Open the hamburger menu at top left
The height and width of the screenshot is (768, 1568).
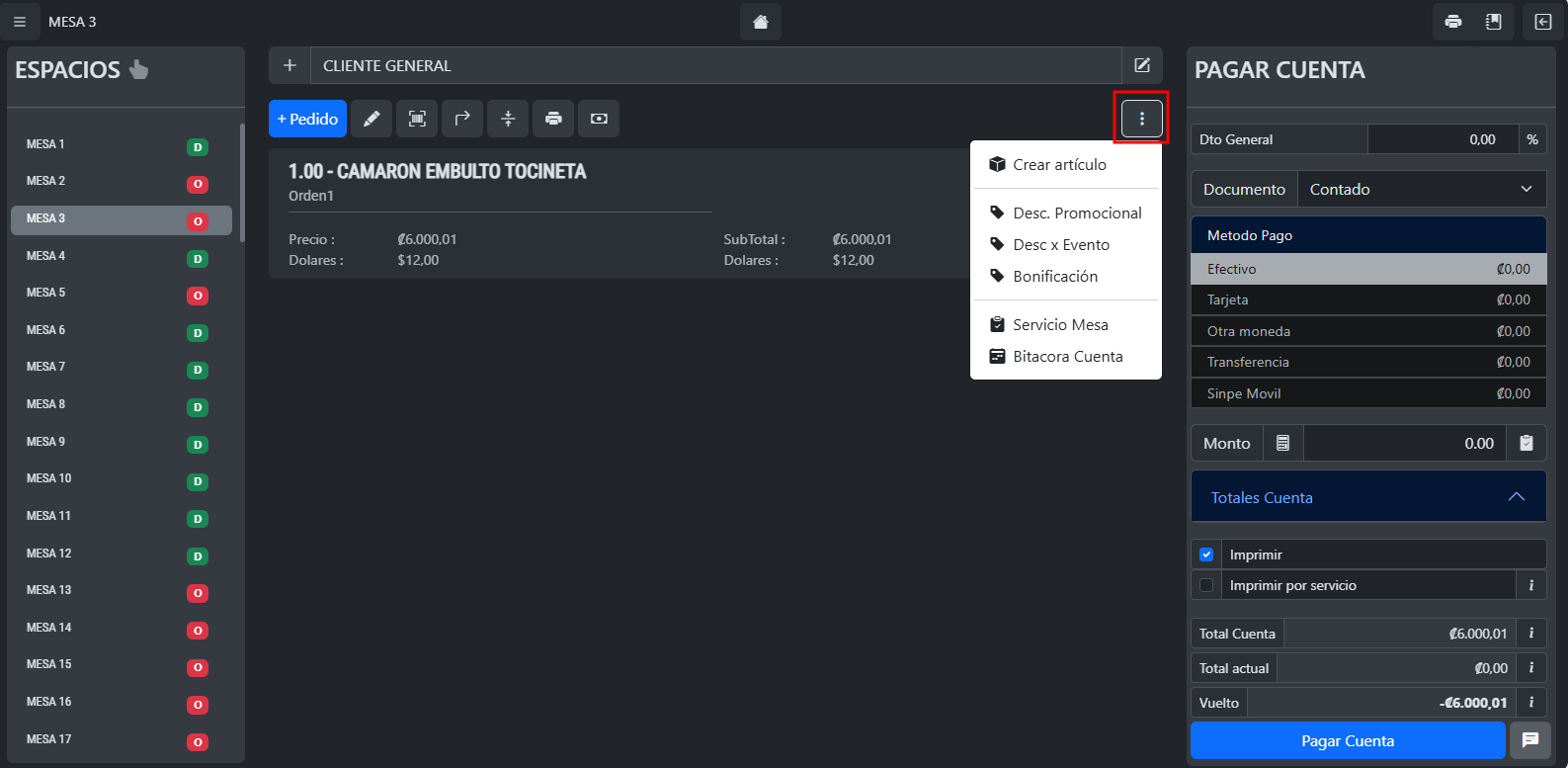click(x=20, y=22)
